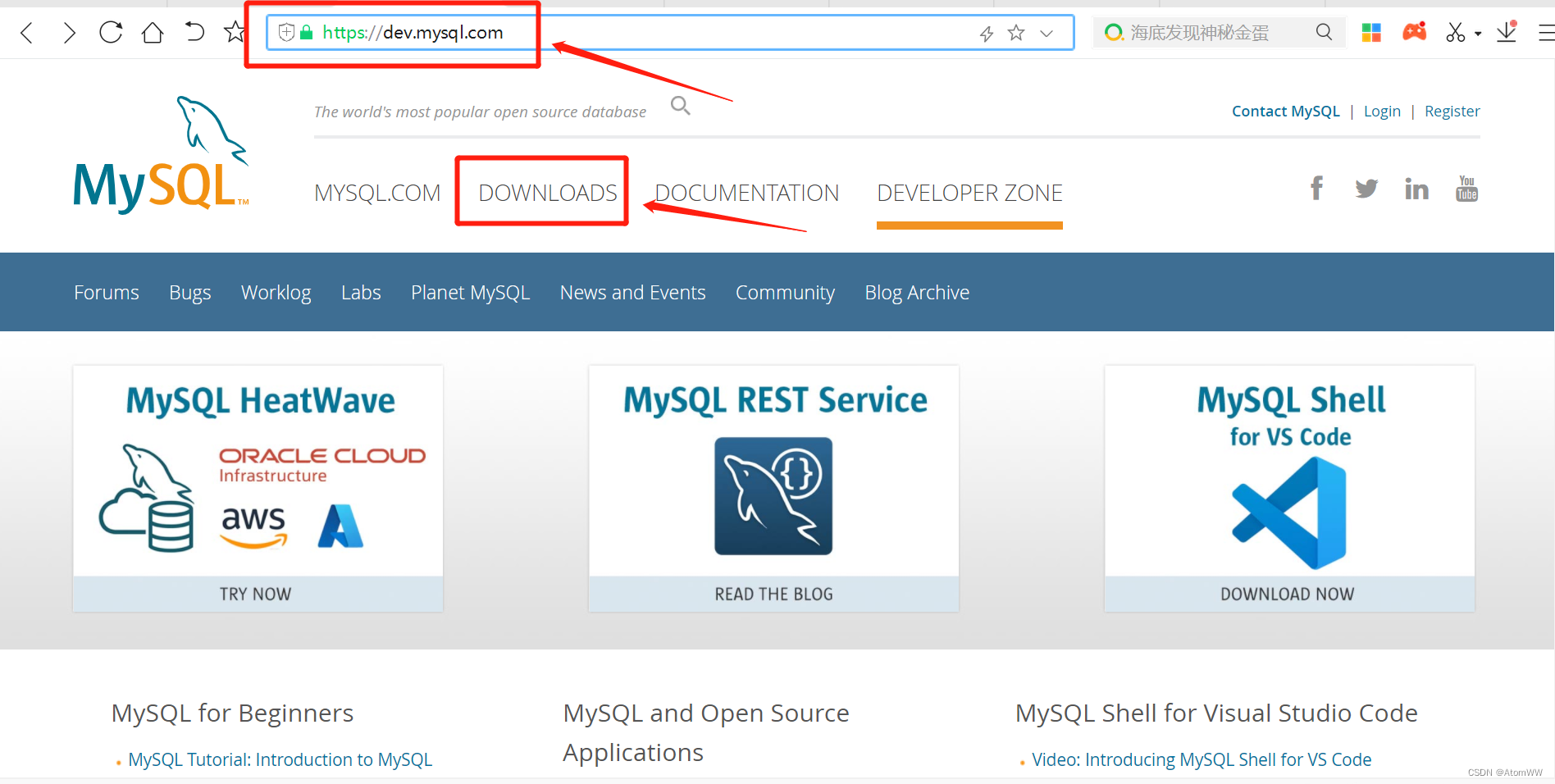Bookmark page with the toolbar star icon
1555x784 pixels.
pos(235,32)
